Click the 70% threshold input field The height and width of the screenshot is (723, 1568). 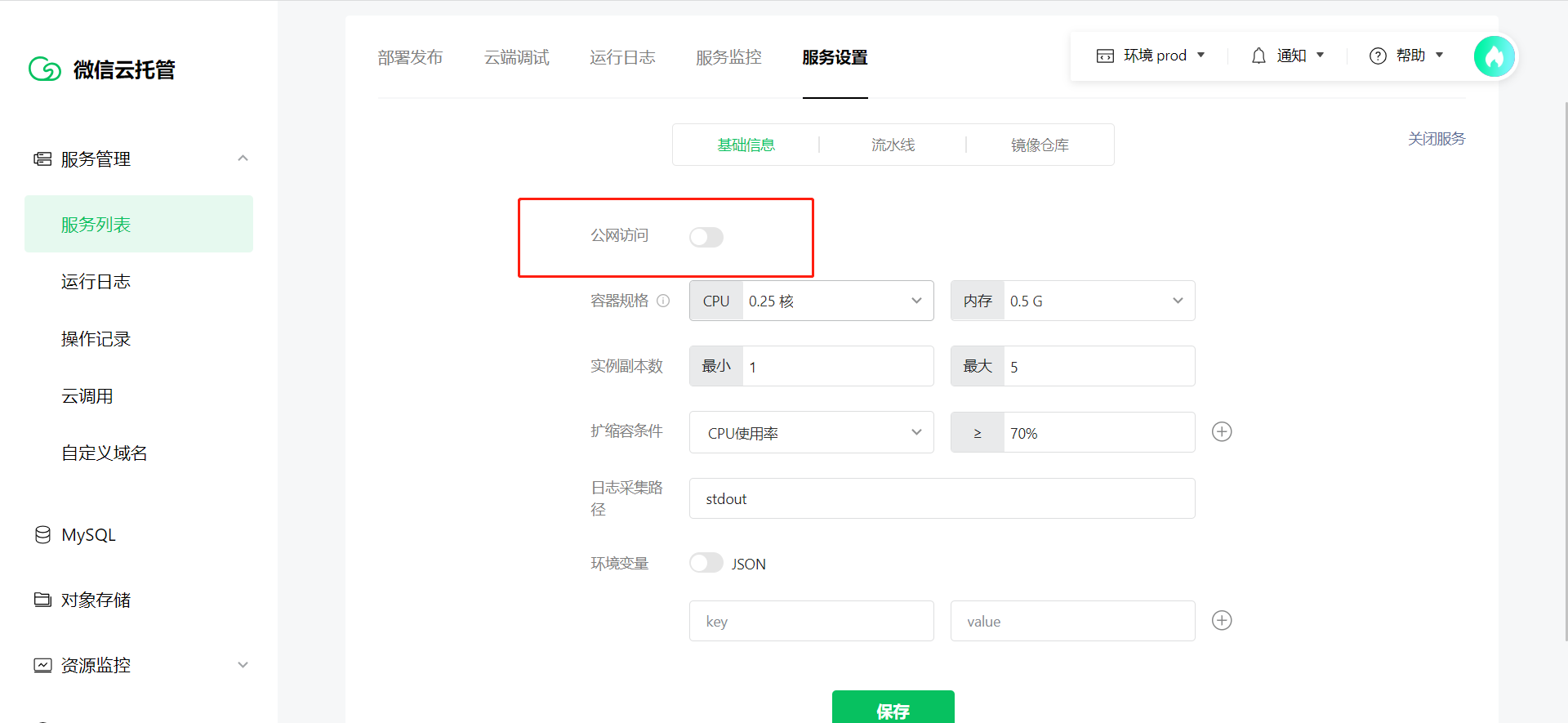1099,432
